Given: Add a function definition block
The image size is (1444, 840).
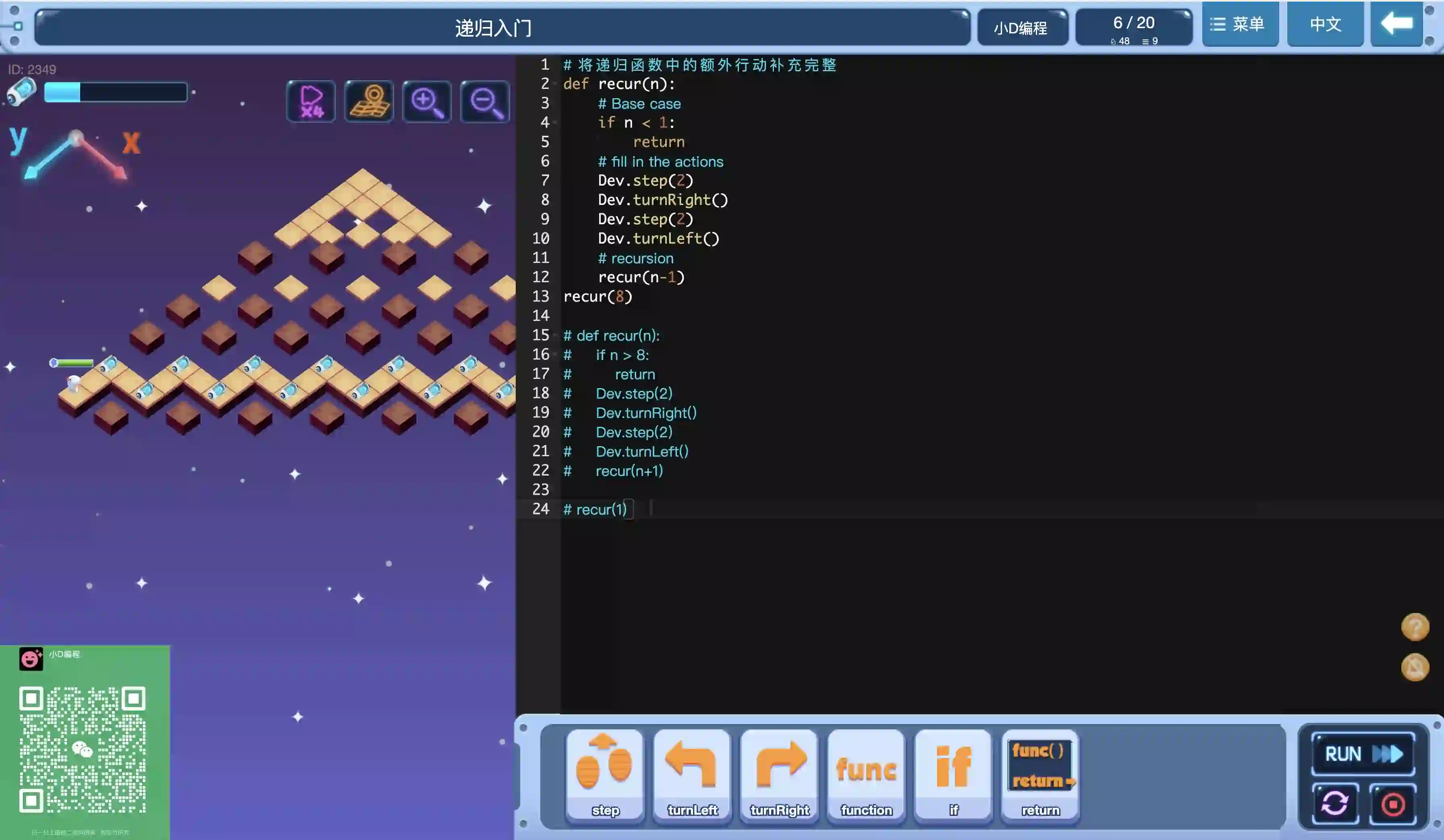Looking at the screenshot, I should [866, 774].
